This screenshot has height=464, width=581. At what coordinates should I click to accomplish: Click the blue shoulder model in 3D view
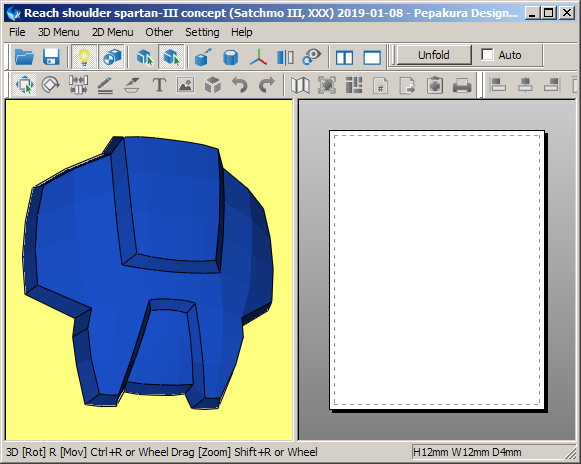[148, 272]
